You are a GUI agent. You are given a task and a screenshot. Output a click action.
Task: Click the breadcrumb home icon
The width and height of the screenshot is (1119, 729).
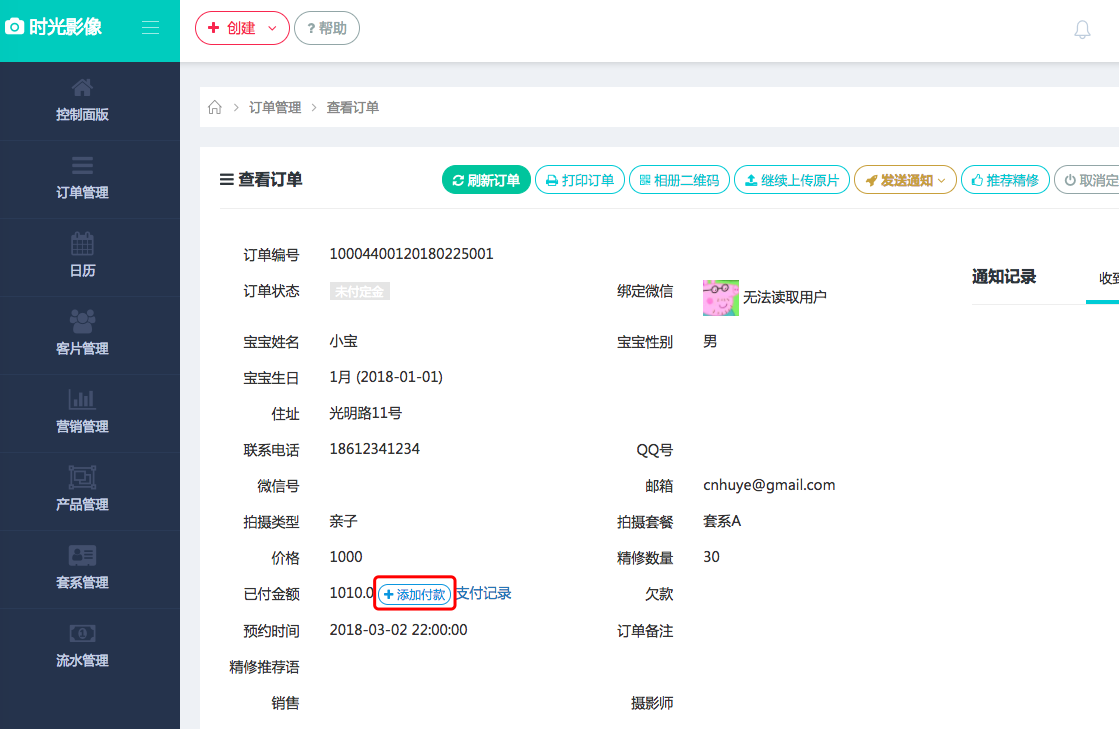(214, 107)
